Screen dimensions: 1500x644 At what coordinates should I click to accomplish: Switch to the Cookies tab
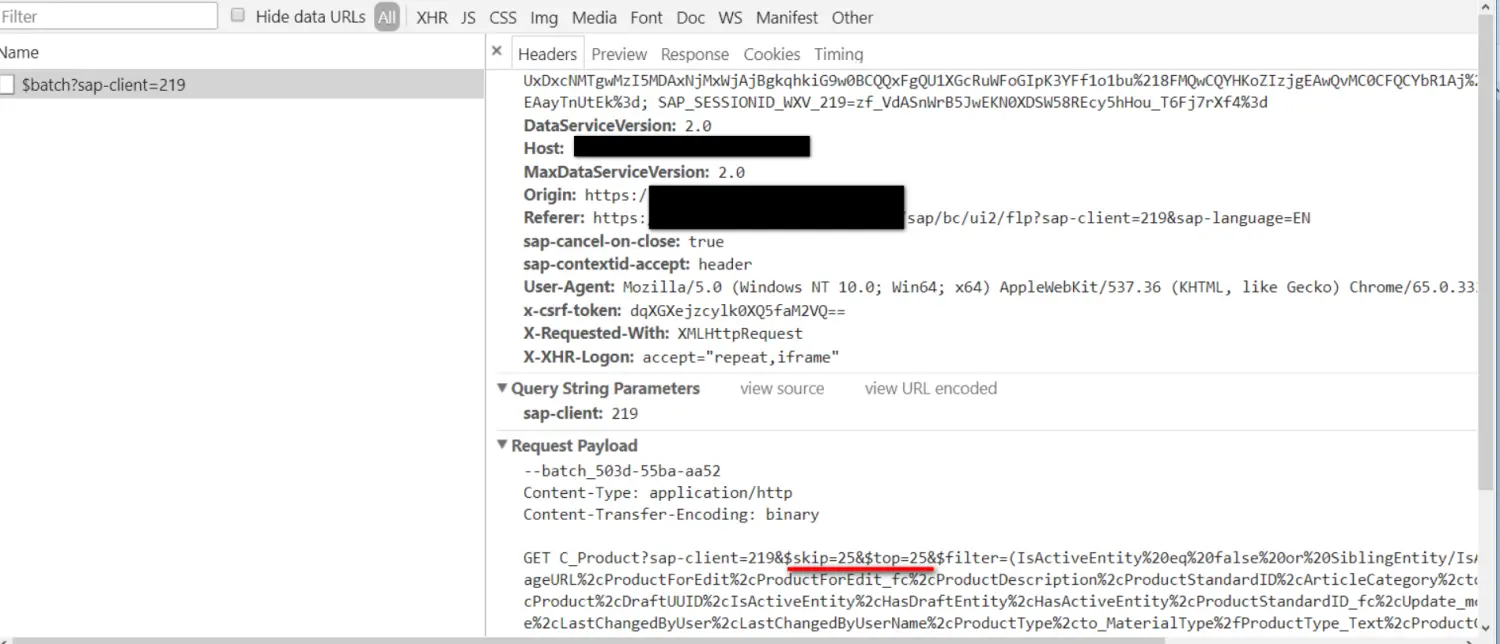pyautogui.click(x=772, y=54)
